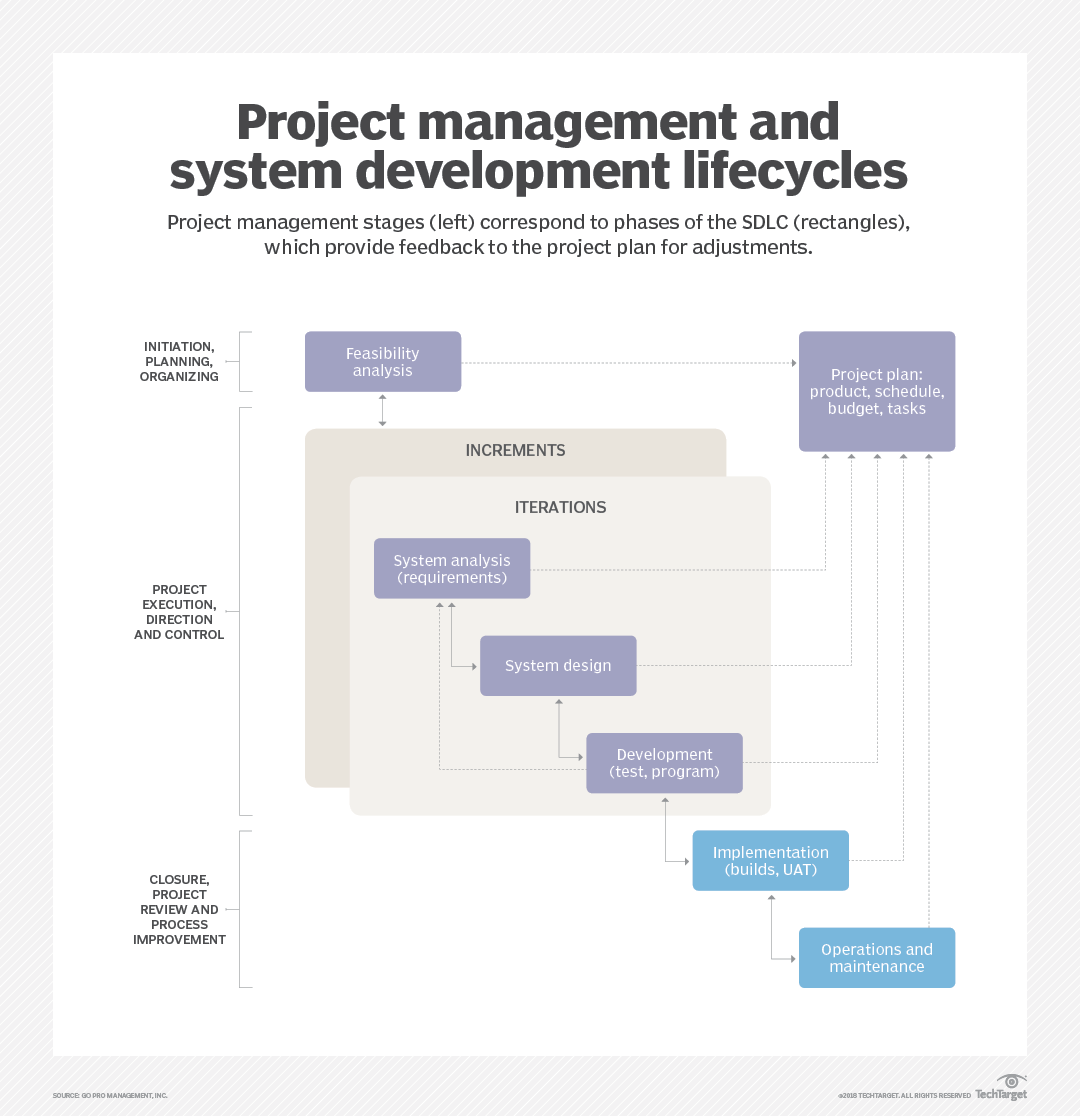Click the double arrow below Feasibility analysis

(382, 410)
